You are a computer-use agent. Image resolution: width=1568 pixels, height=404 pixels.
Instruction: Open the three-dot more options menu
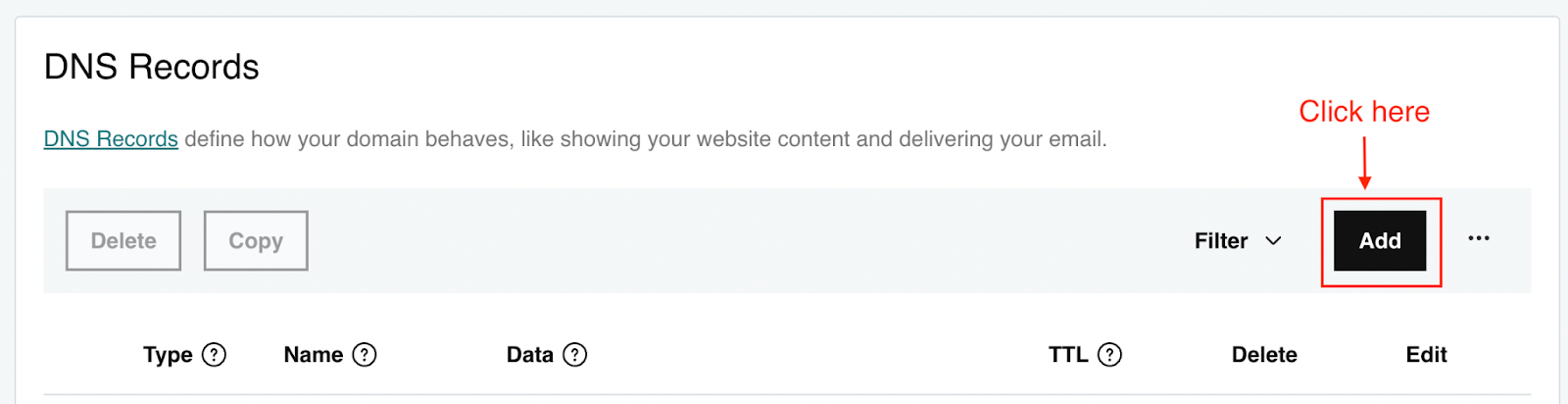point(1479,238)
